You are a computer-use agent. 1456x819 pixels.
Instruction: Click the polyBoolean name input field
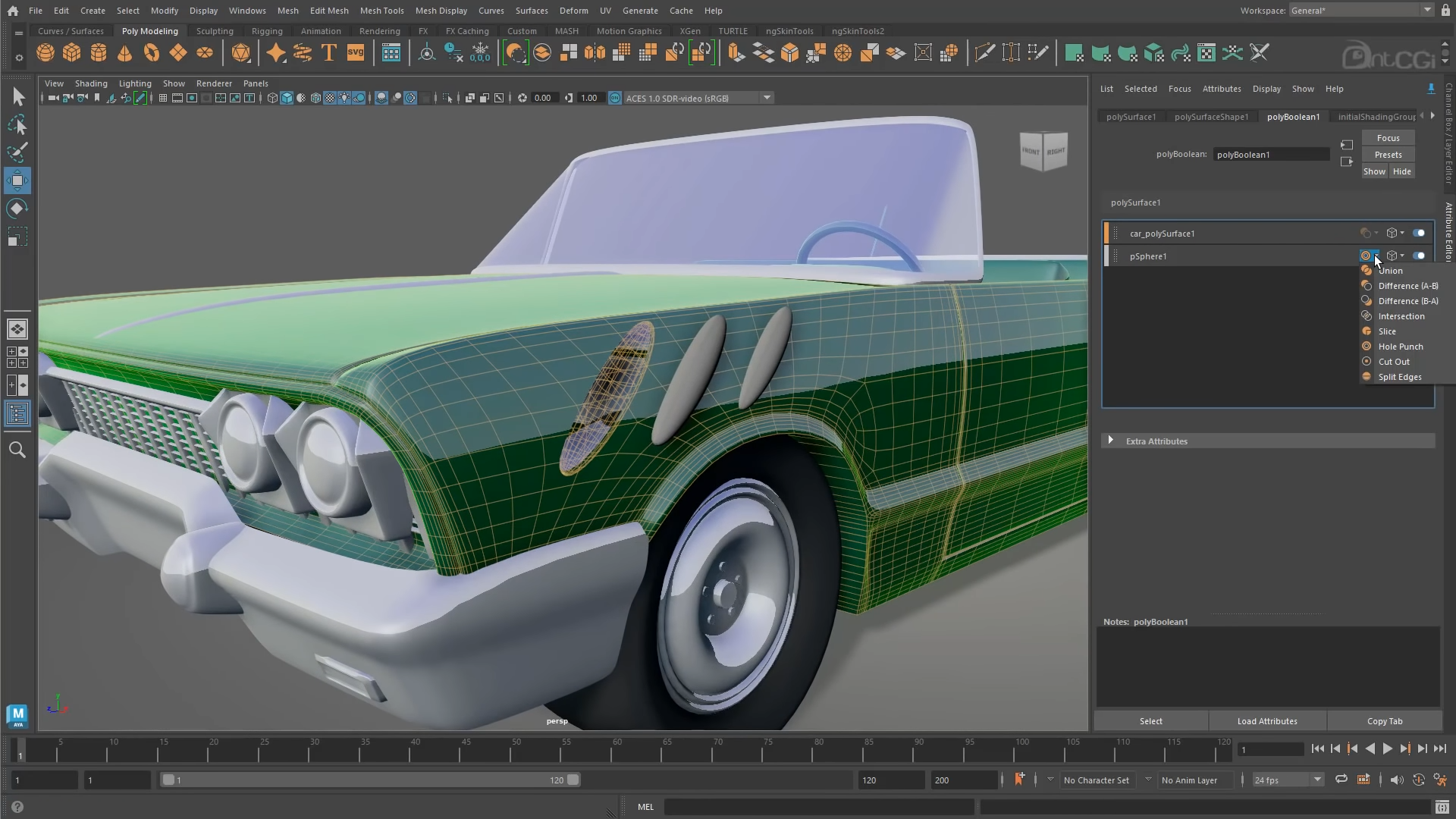[1271, 155]
